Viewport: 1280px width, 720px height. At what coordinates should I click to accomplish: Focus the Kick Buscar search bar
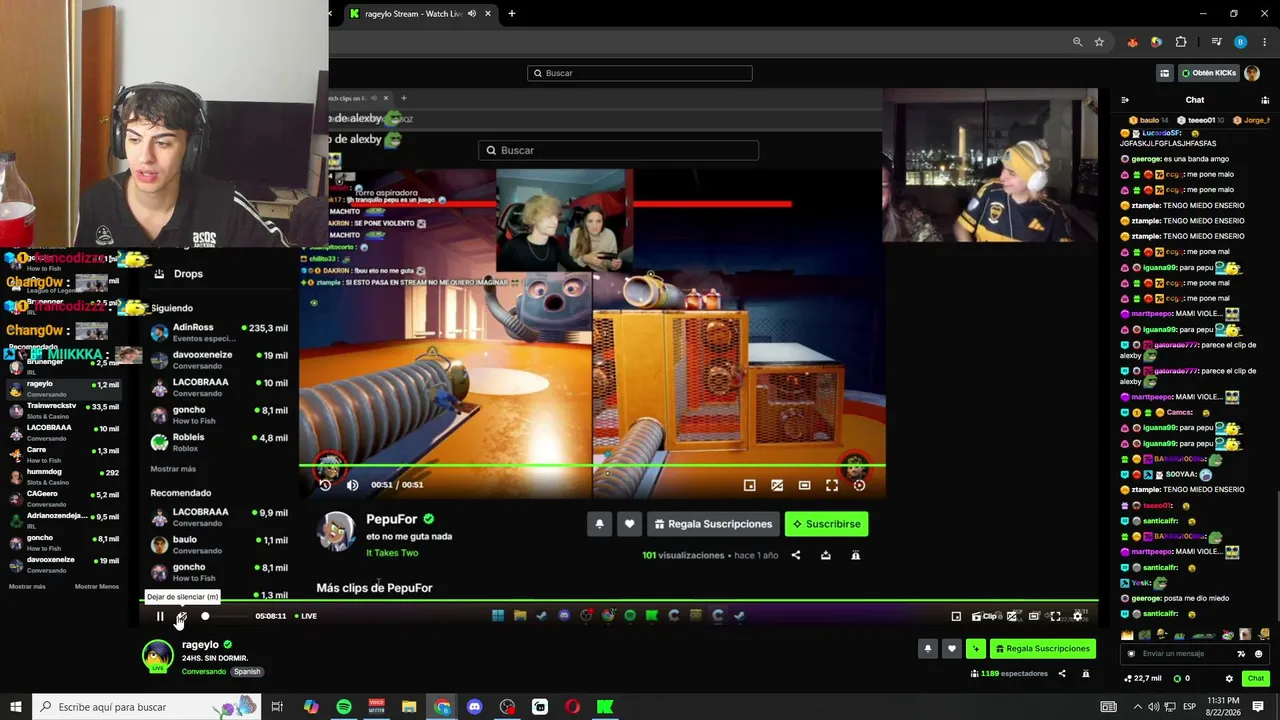pos(640,73)
